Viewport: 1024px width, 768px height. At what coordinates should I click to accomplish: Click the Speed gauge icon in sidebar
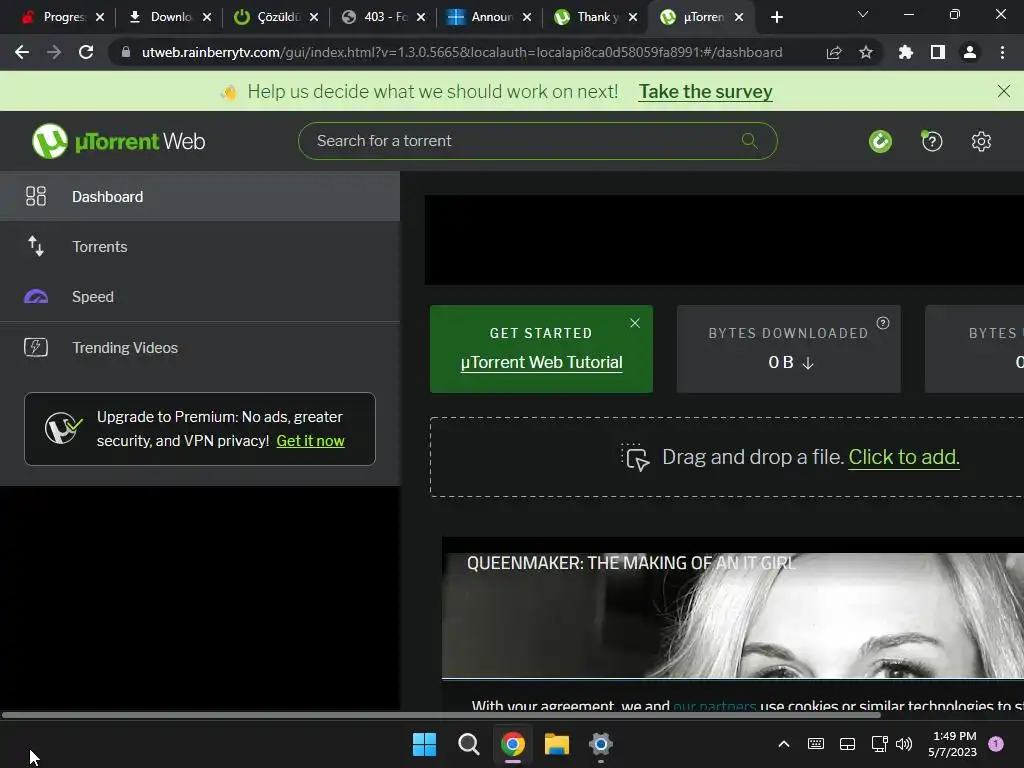tap(36, 296)
